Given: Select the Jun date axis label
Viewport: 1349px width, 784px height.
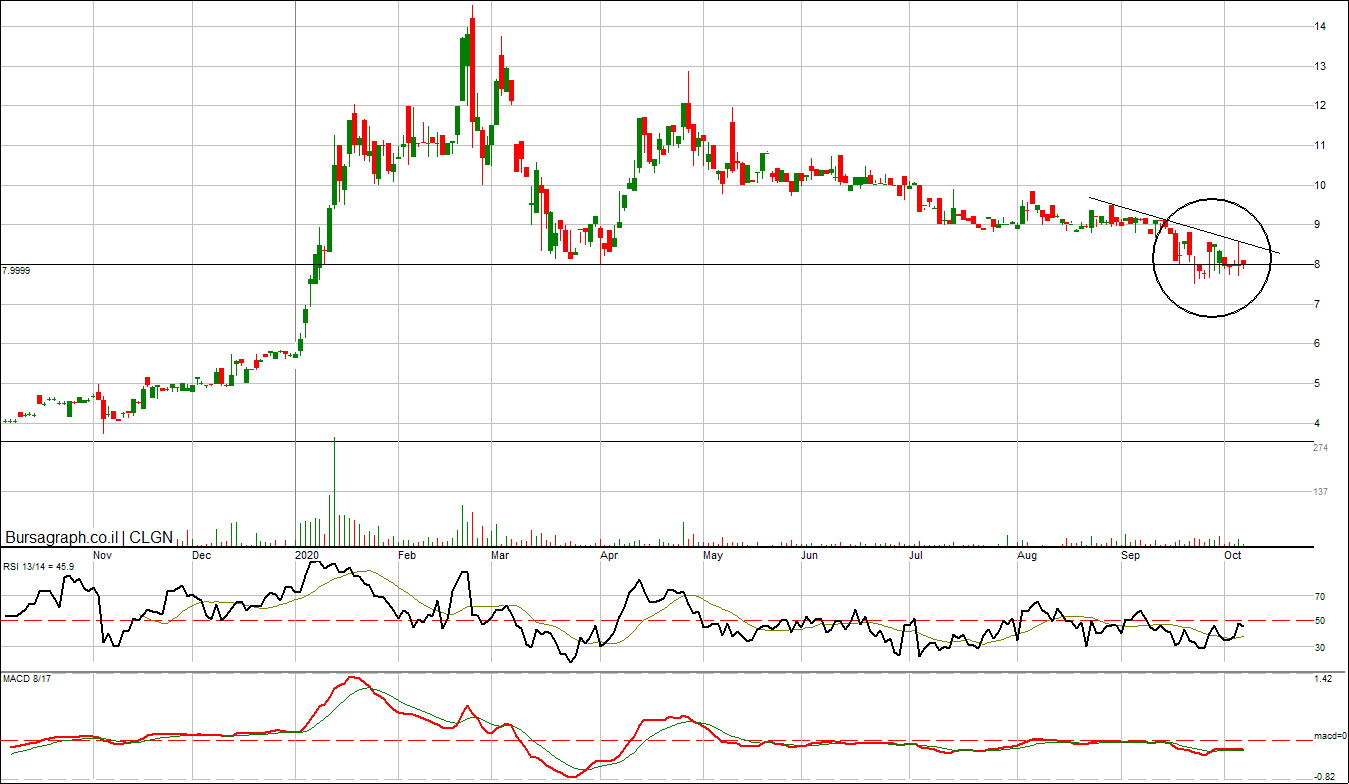Looking at the screenshot, I should coord(810,554).
